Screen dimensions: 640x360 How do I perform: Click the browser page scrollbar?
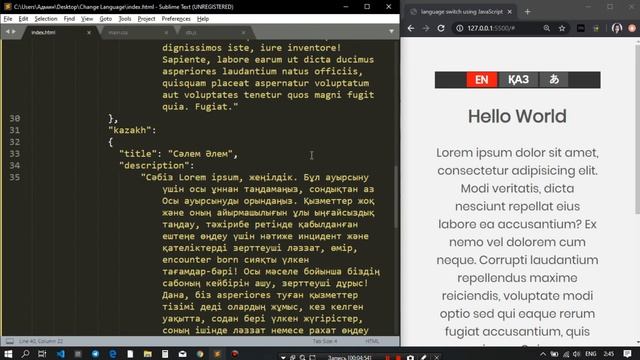637,129
